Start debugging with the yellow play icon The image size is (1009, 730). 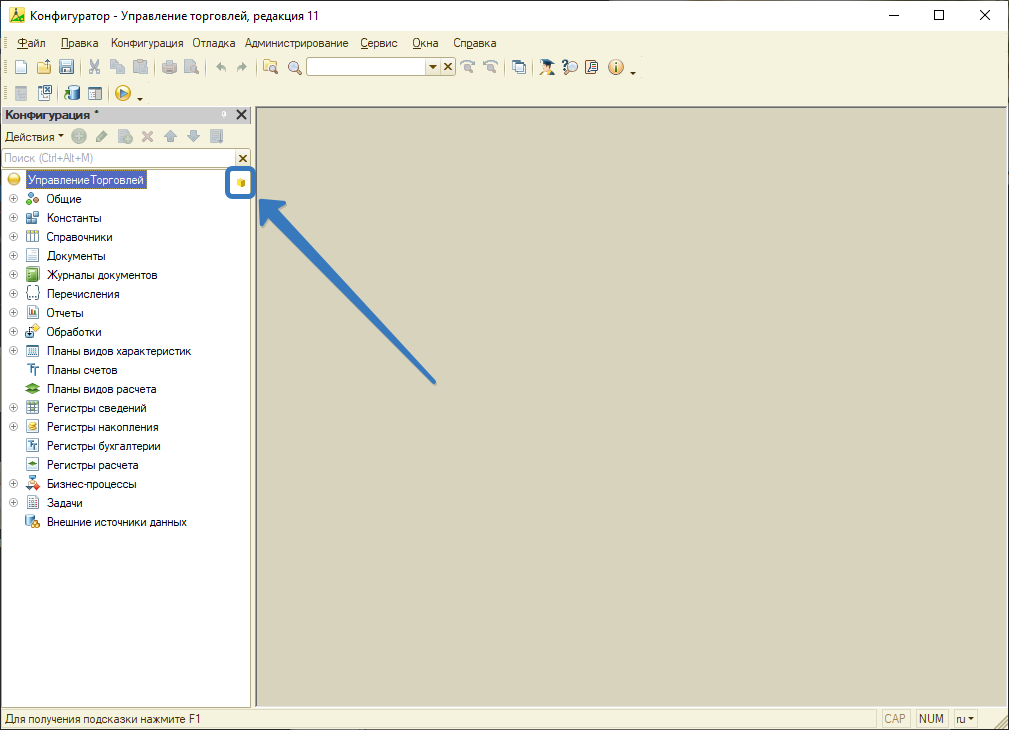tap(122, 93)
